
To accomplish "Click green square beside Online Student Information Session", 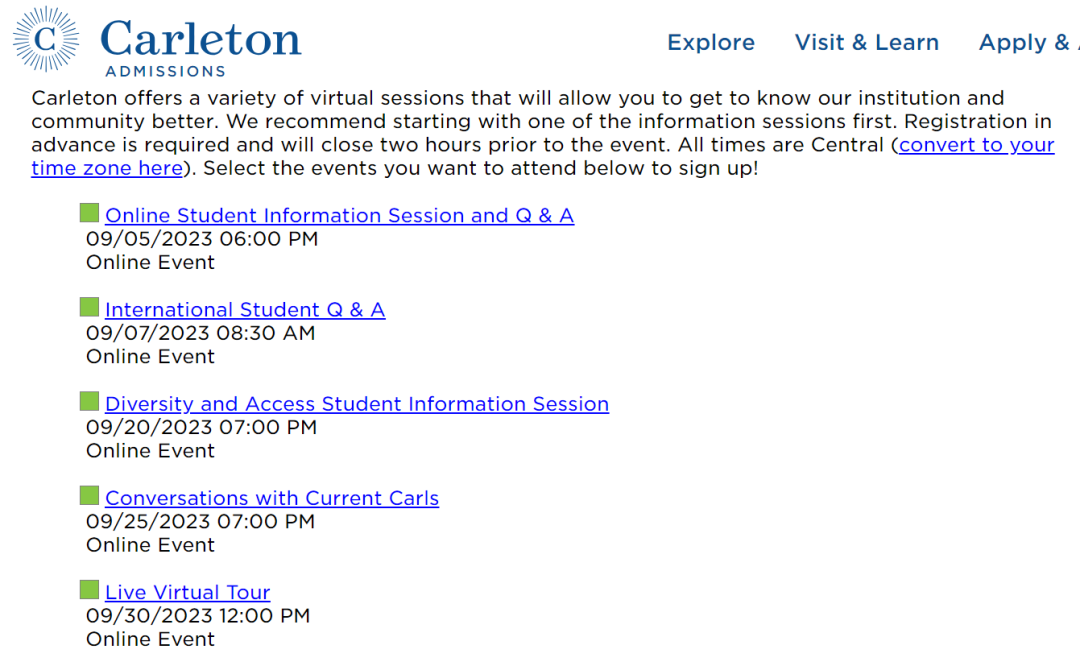I will 90,213.
